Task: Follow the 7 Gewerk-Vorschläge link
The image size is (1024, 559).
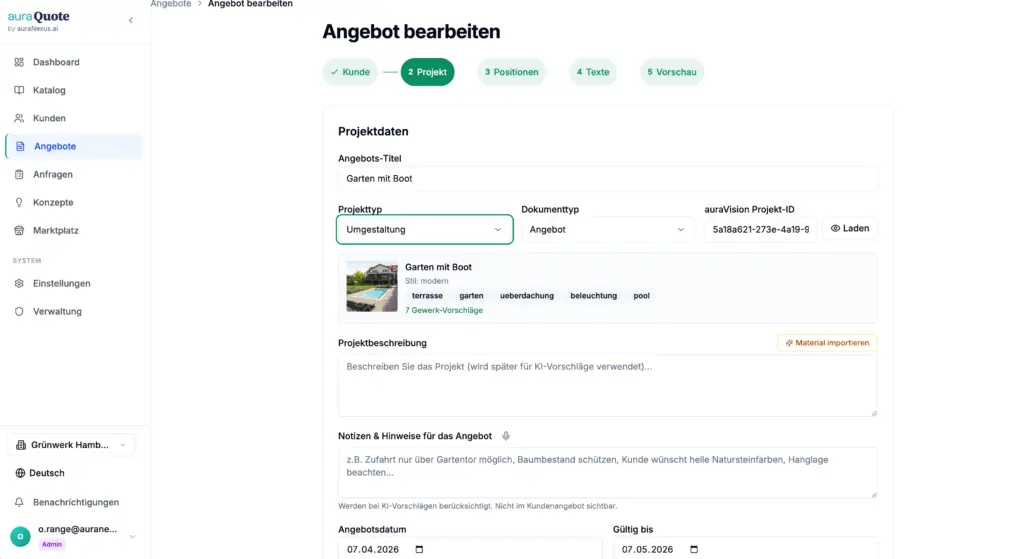Action: pos(443,310)
